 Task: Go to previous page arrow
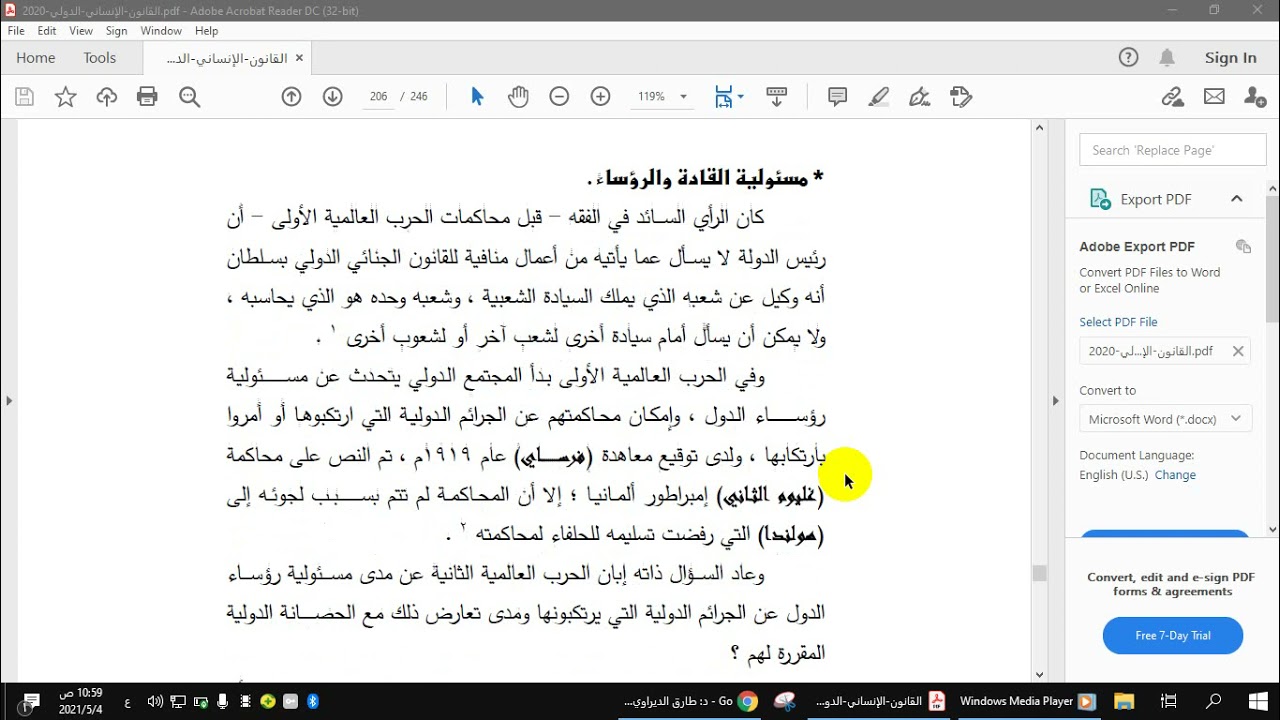tap(291, 97)
